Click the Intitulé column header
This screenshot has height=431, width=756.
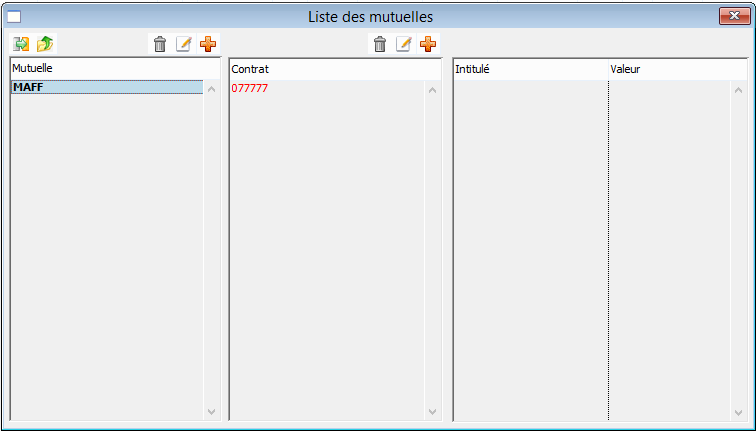click(531, 69)
